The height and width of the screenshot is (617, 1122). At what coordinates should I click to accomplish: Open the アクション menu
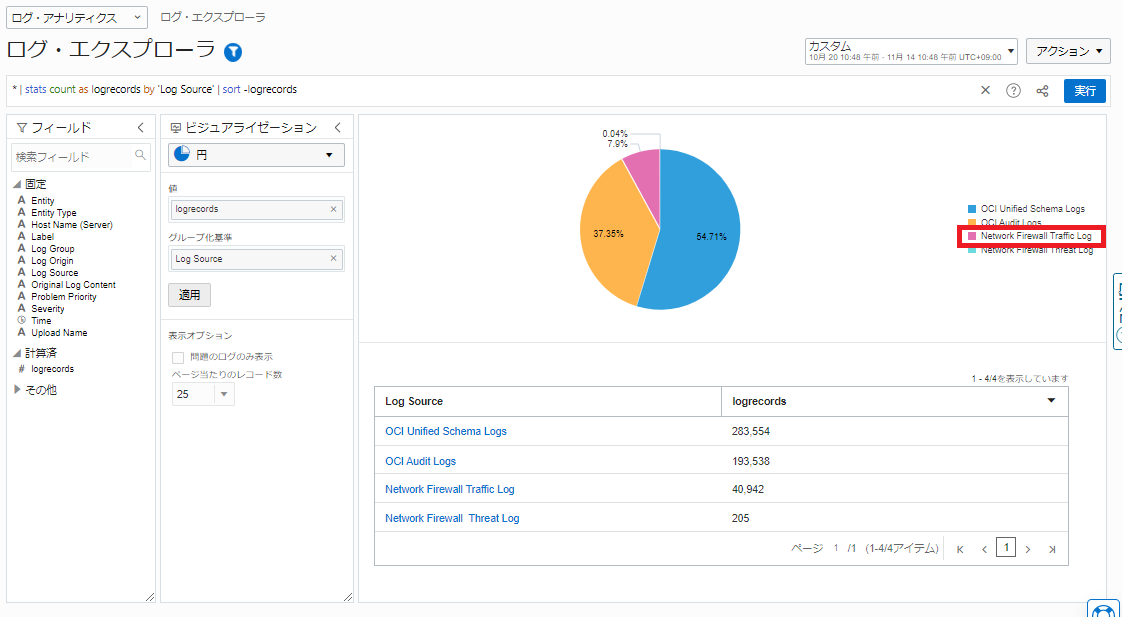1068,51
